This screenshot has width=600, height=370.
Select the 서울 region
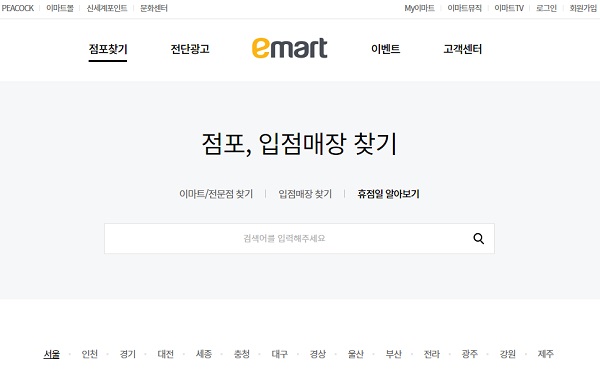[x=52, y=354]
